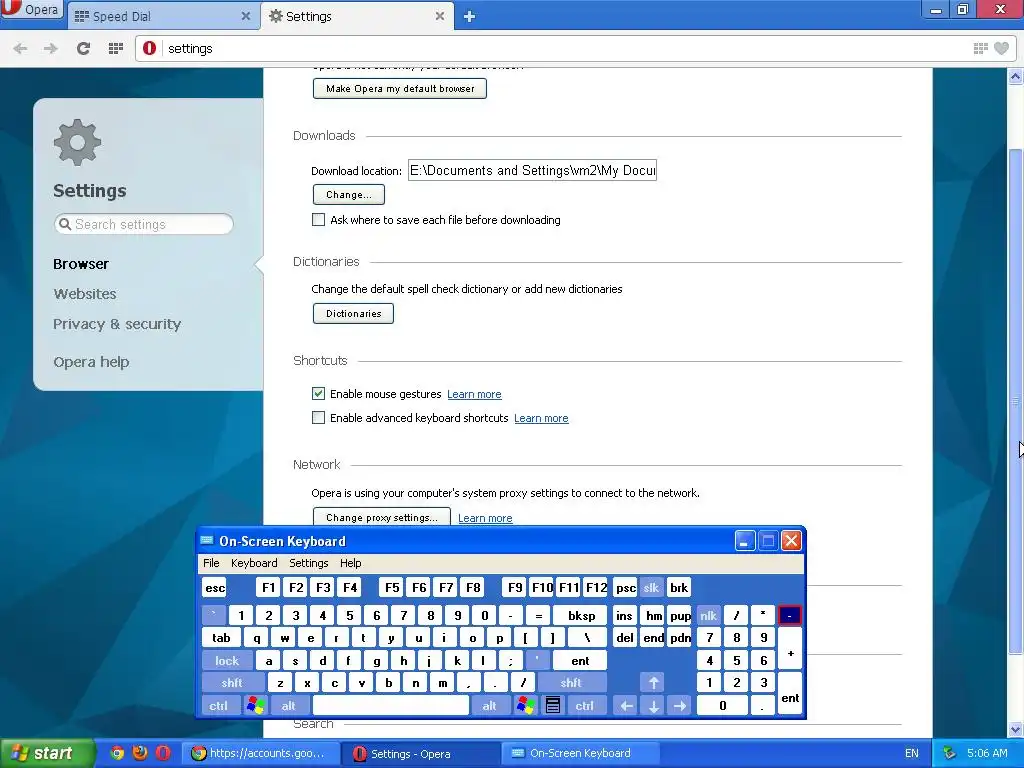Open a new tab with plus button

click(x=469, y=17)
